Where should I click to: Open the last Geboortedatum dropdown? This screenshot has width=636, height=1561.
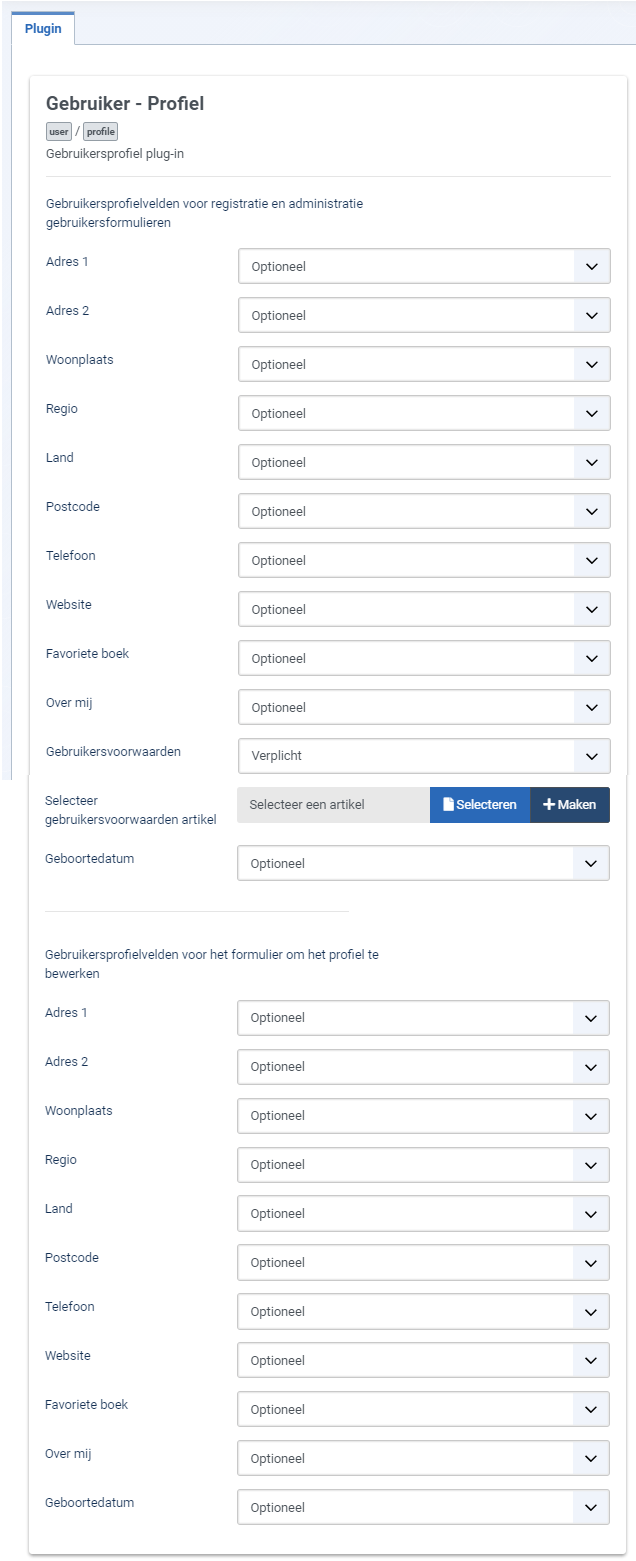click(423, 1508)
